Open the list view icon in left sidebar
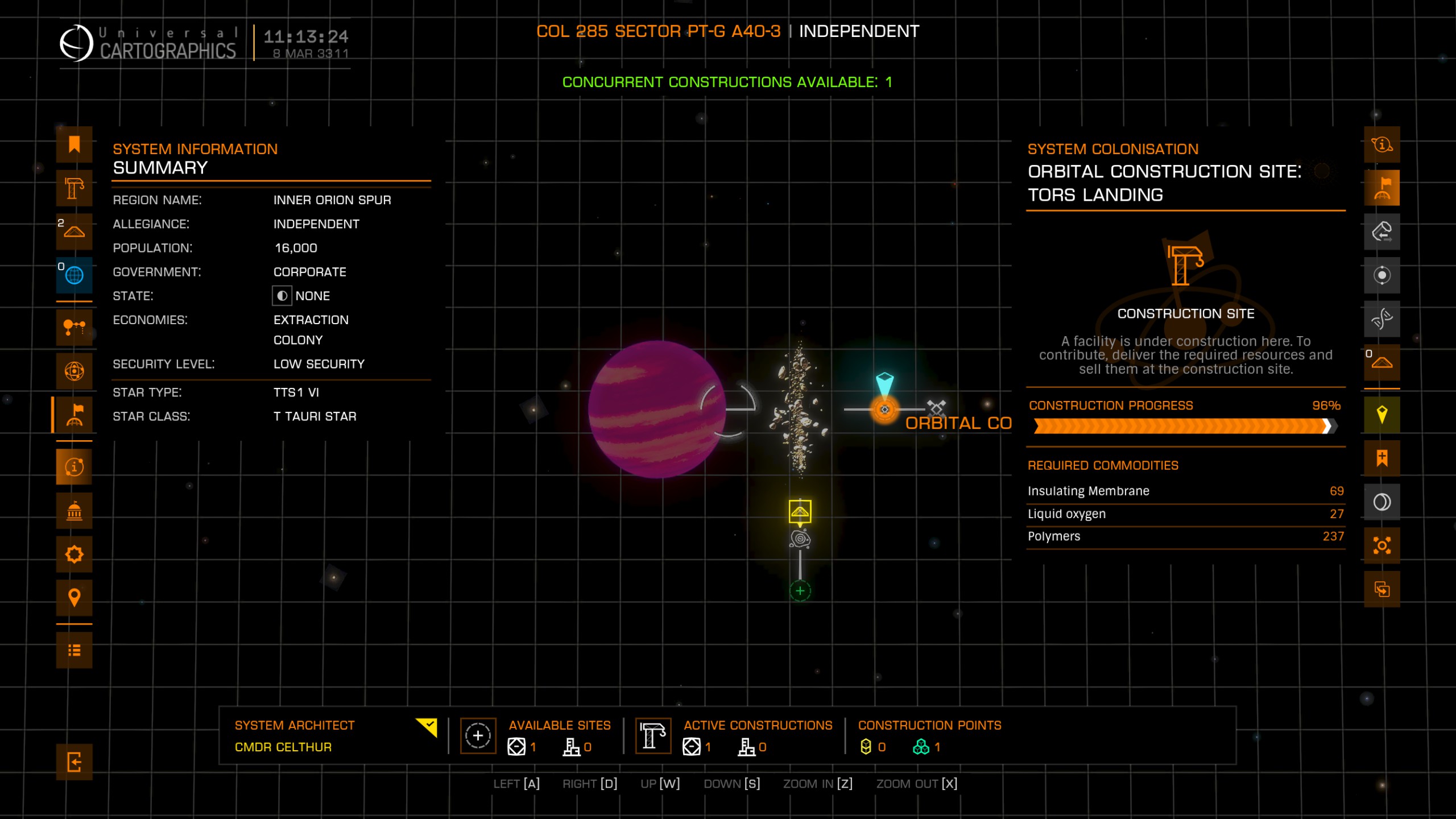 pyautogui.click(x=74, y=650)
